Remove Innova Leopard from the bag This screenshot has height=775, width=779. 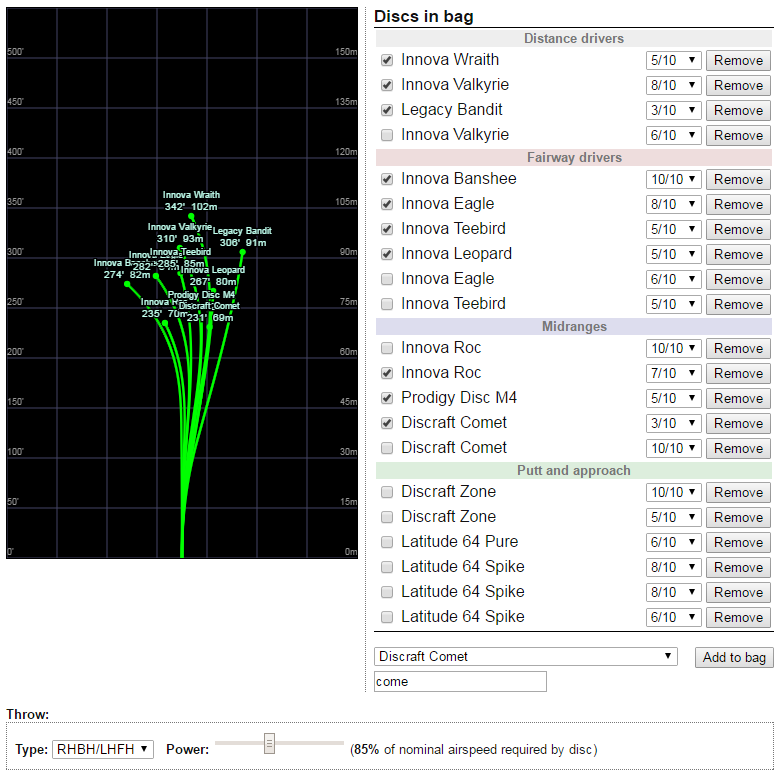(738, 254)
